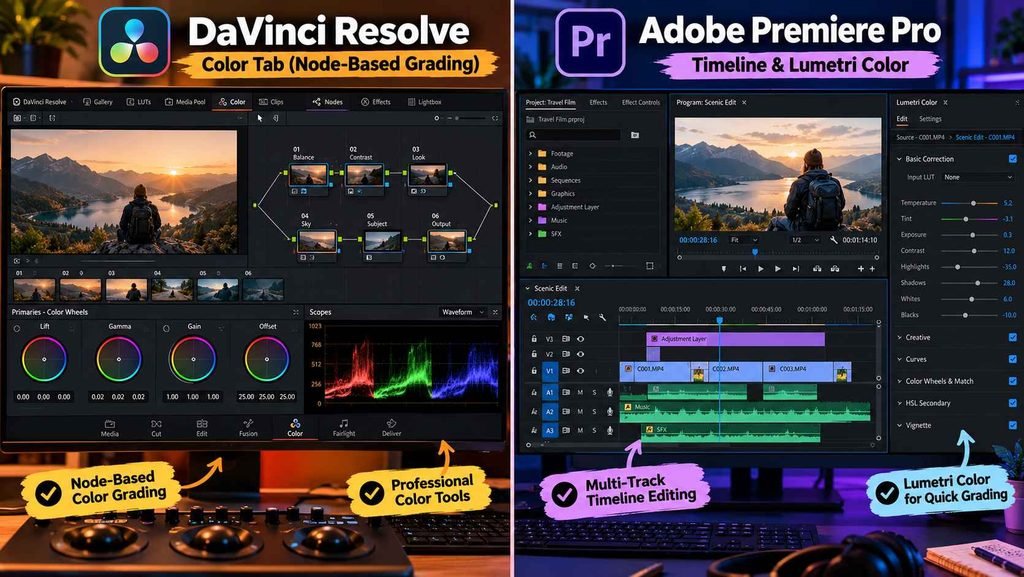Image resolution: width=1024 pixels, height=577 pixels.
Task: Step back one frame in the Program monitor
Action: click(743, 269)
